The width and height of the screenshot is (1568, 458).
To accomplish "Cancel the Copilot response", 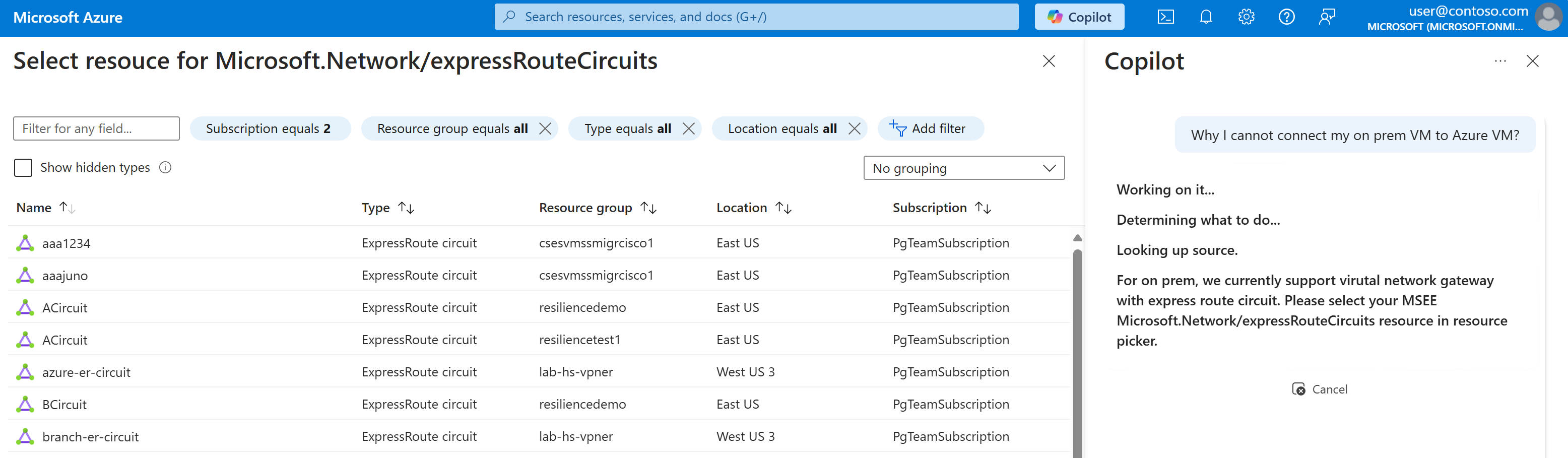I will (1320, 389).
